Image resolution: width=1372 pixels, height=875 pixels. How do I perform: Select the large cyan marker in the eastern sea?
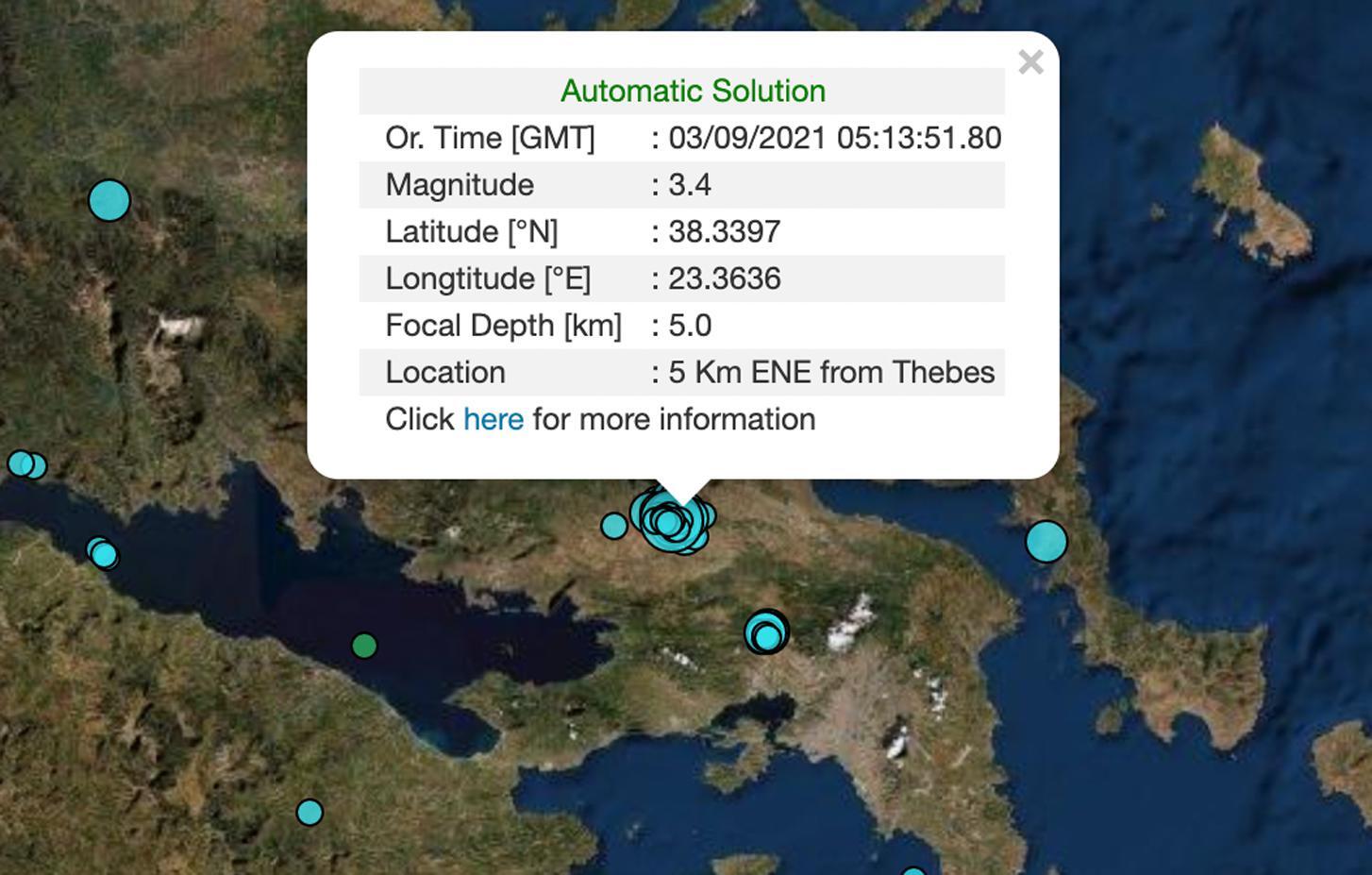tap(1046, 542)
